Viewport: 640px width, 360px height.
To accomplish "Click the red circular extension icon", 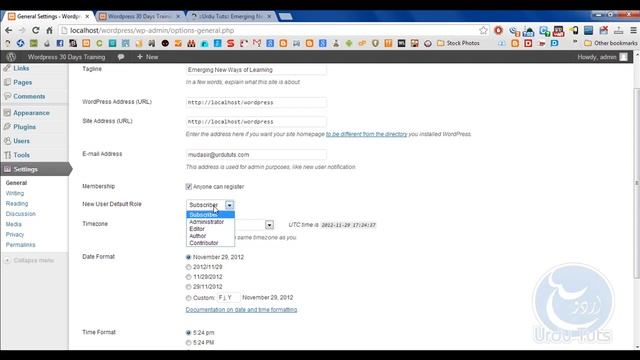I will 498,31.
